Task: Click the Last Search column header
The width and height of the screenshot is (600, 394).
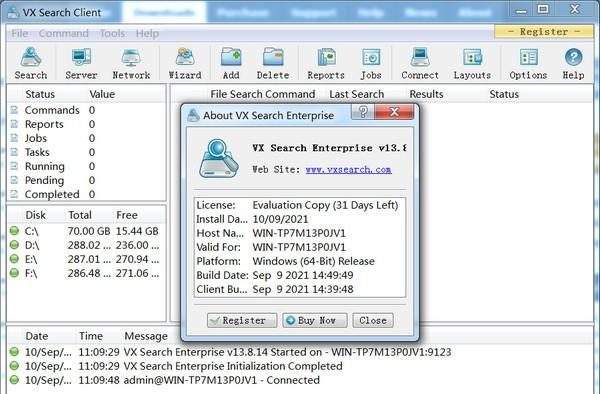Action: coord(357,94)
